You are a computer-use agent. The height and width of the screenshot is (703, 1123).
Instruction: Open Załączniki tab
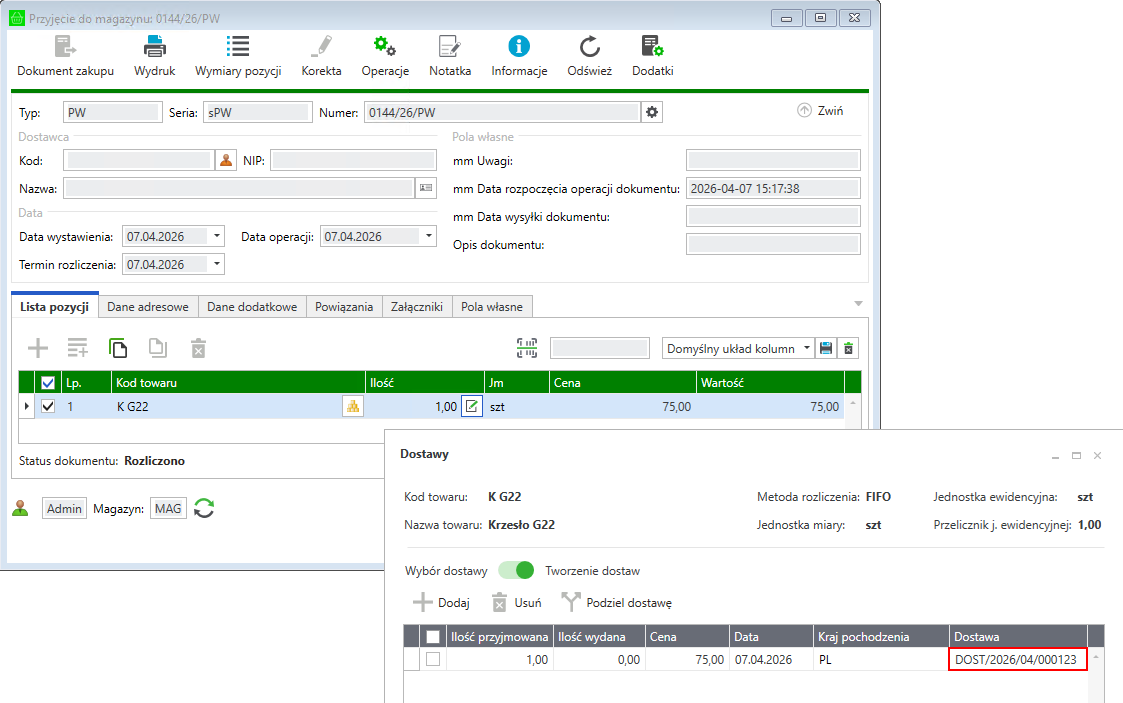417,306
